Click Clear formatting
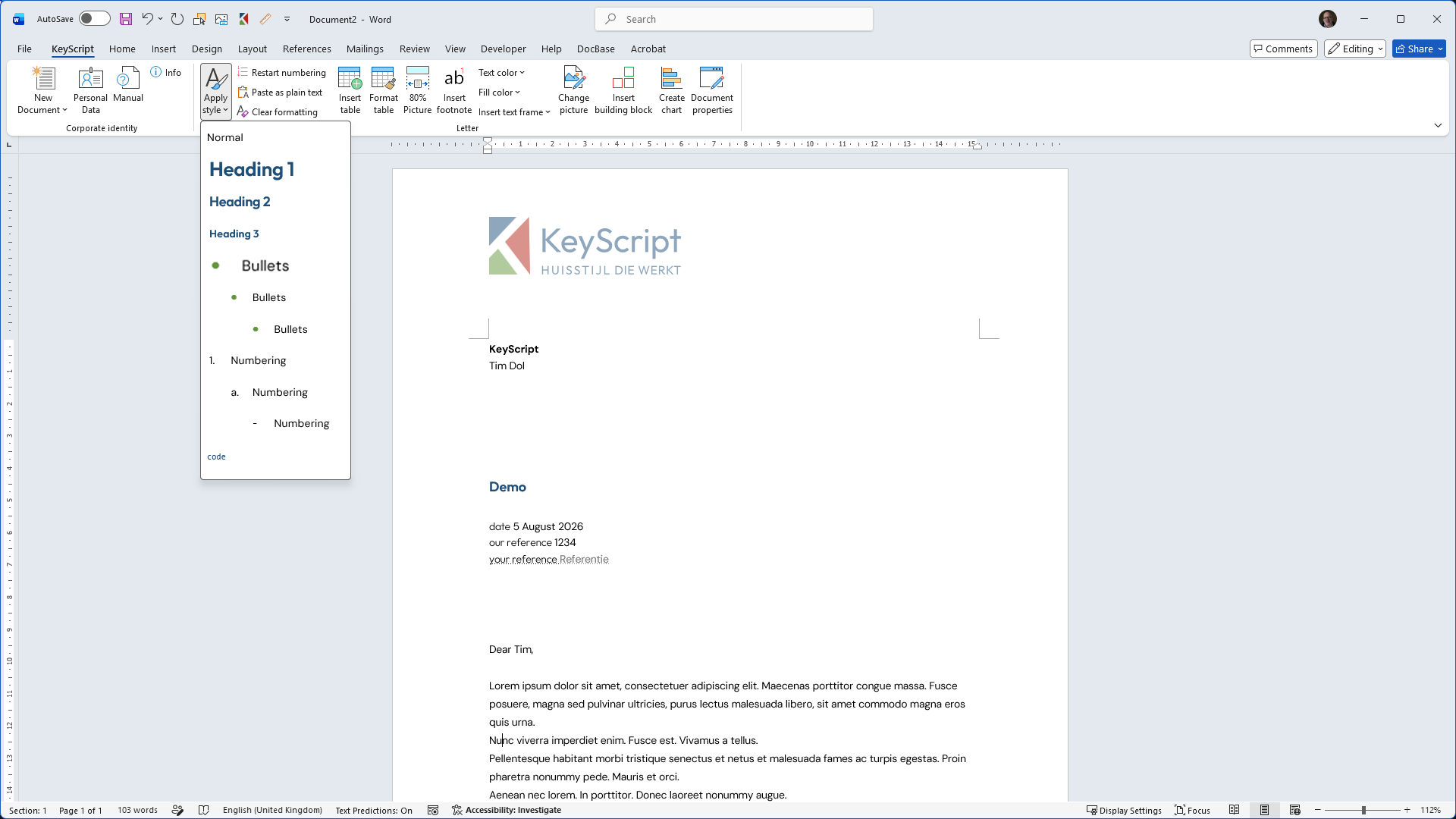Screen dimensions: 1456x819 coord(278,111)
